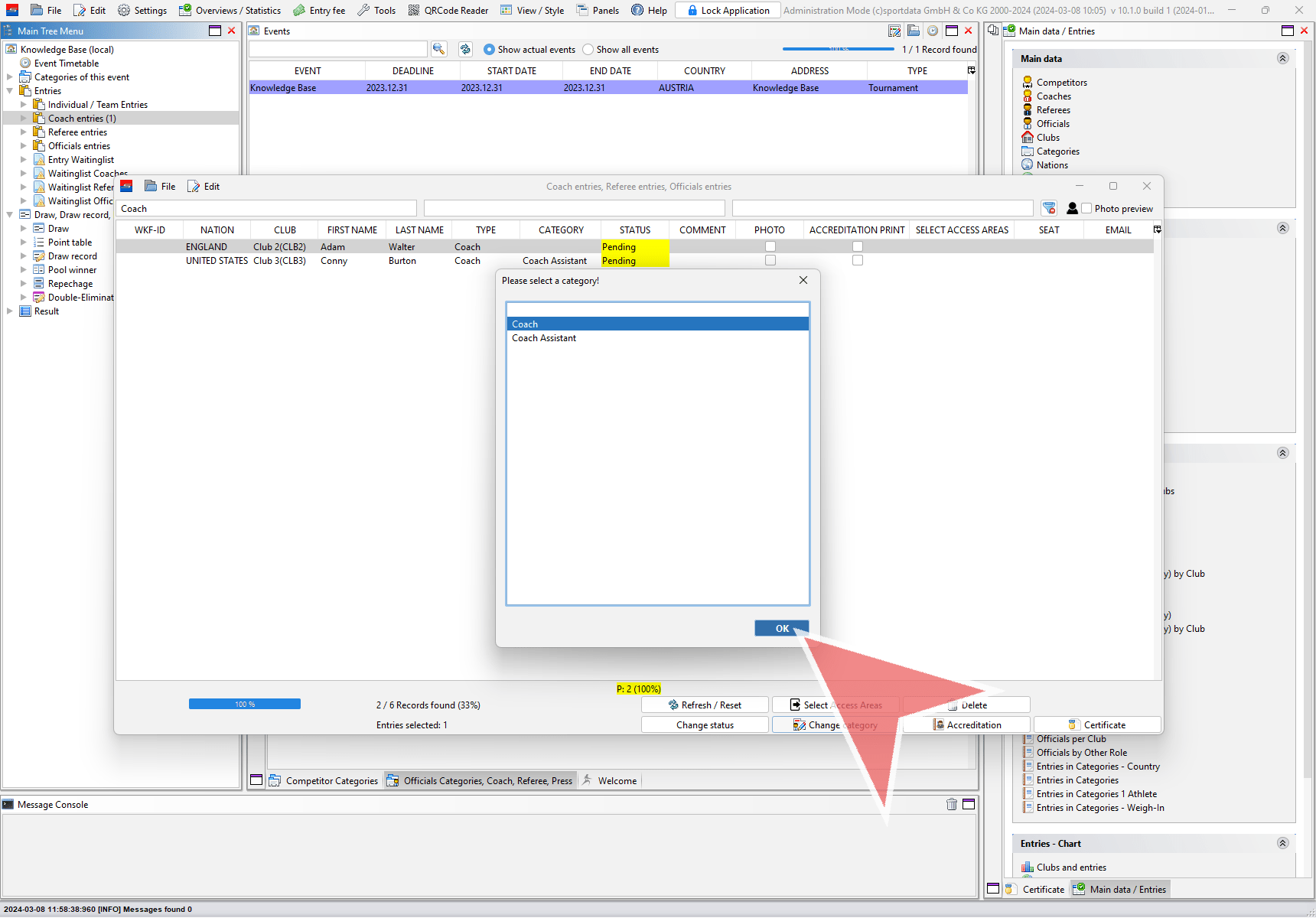Viewport: 1316px width, 918px height.
Task: Click the search magnifier icon in Events panel
Action: (438, 49)
